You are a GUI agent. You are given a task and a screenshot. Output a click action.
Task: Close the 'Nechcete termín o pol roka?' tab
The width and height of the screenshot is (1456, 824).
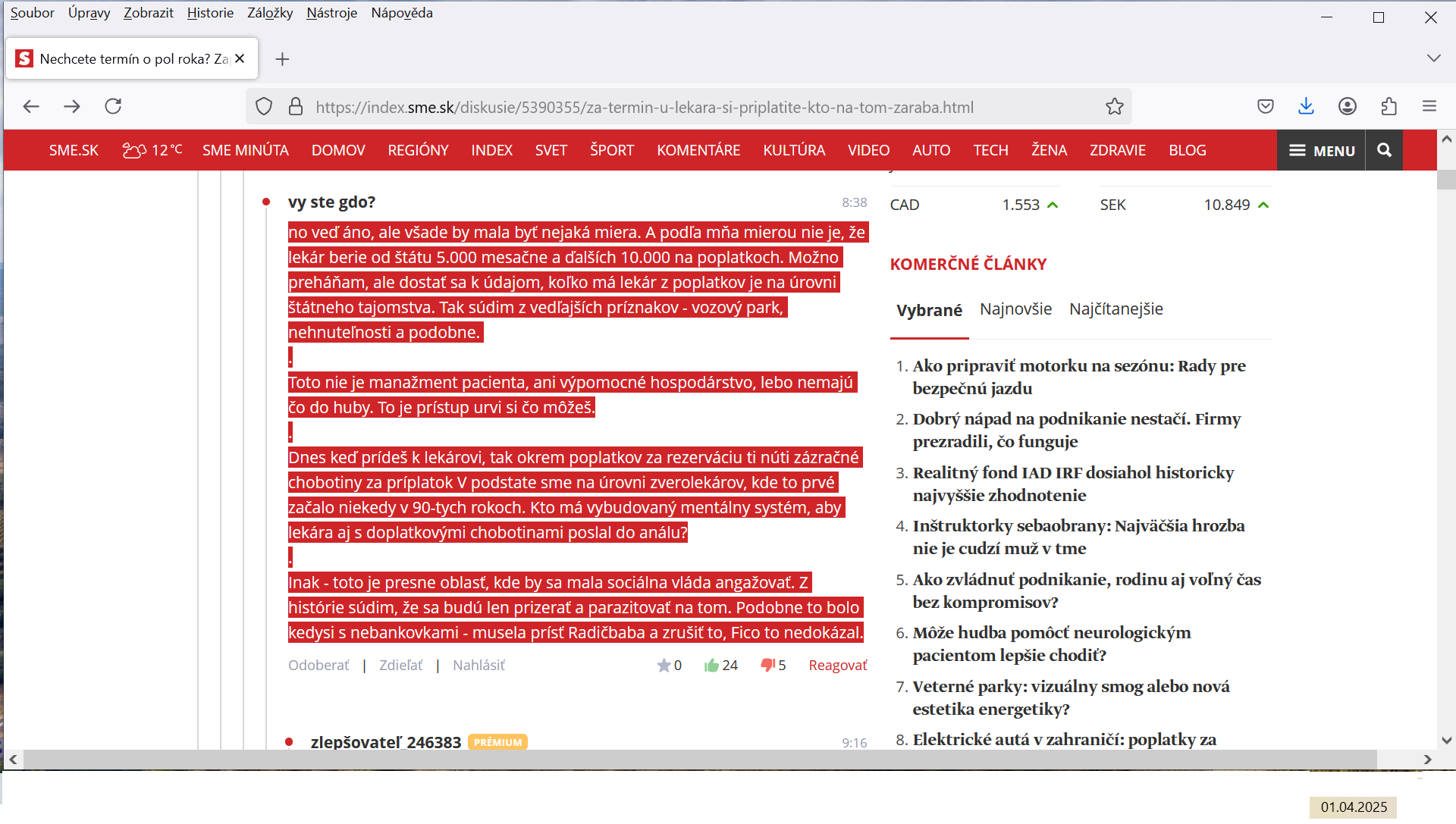pyautogui.click(x=240, y=58)
